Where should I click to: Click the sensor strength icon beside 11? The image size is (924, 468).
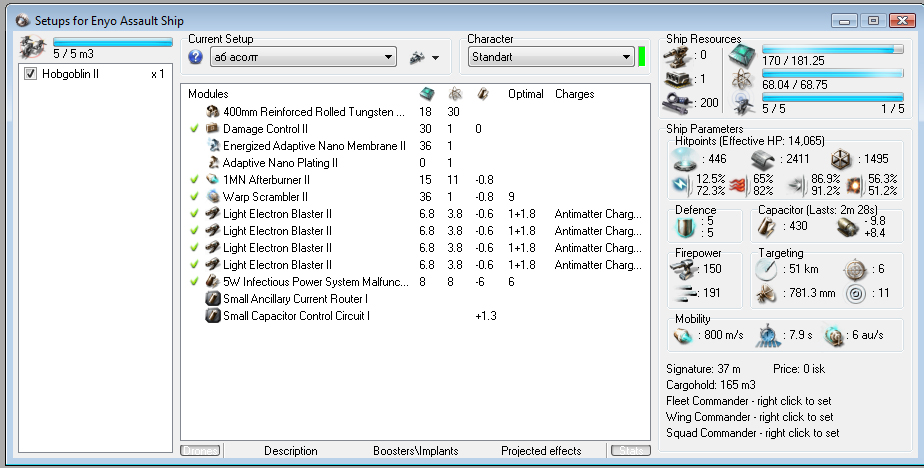tap(855, 294)
